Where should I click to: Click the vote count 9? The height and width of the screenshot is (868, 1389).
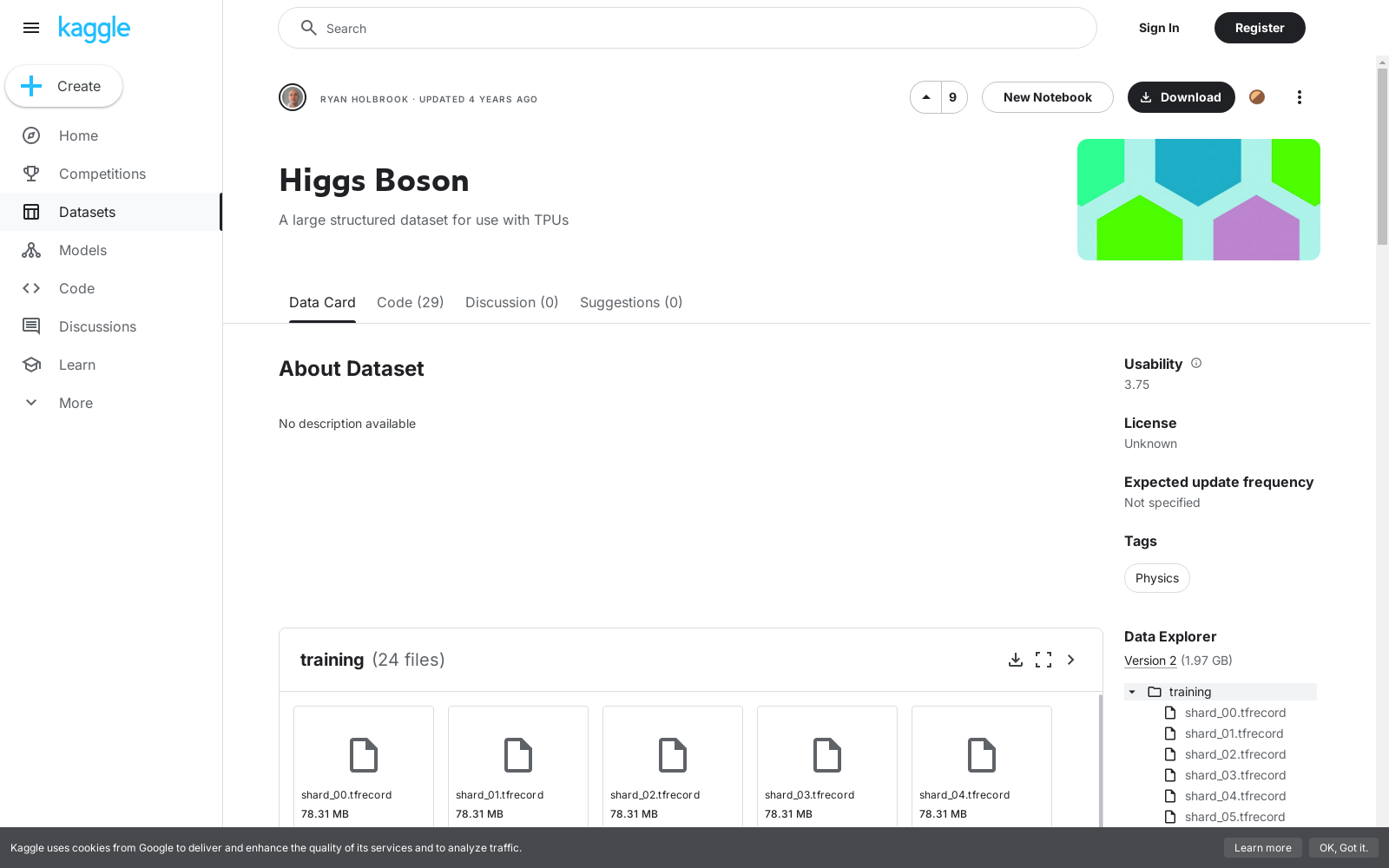click(953, 97)
